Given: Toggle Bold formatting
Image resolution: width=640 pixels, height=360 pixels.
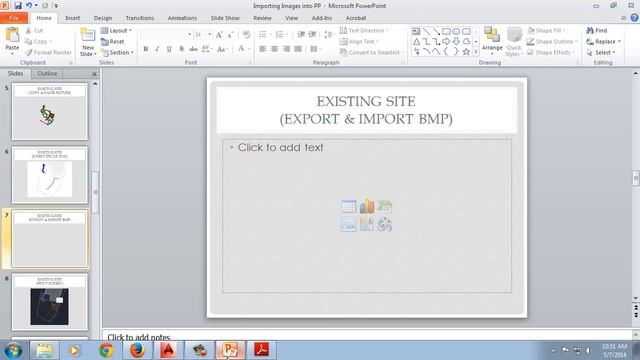Looking at the screenshot, I should (145, 49).
